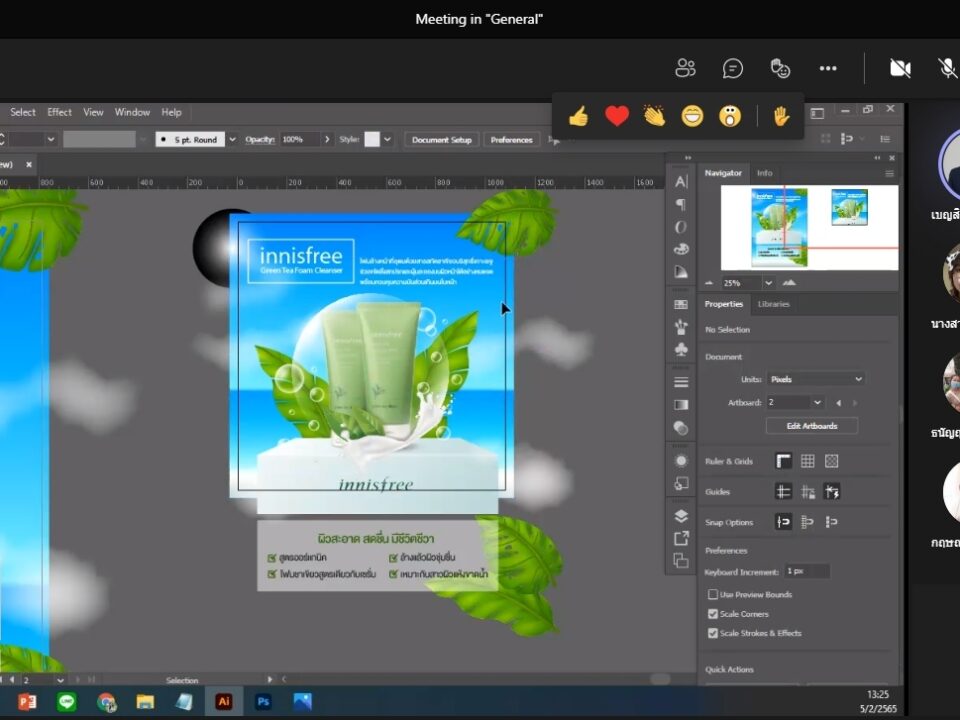Open status bar artboard navigation dropdown
Image resolution: width=960 pixels, height=720 pixels.
[60, 680]
